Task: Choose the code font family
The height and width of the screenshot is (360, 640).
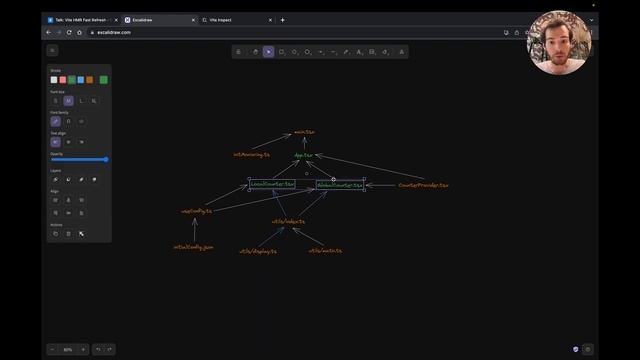Action: pyautogui.click(x=81, y=121)
